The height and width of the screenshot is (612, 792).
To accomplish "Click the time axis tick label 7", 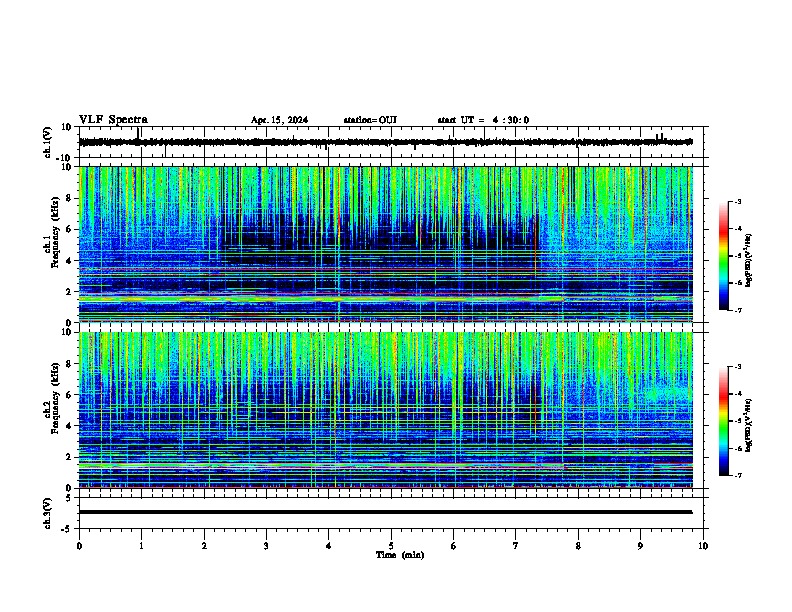I will tap(516, 546).
